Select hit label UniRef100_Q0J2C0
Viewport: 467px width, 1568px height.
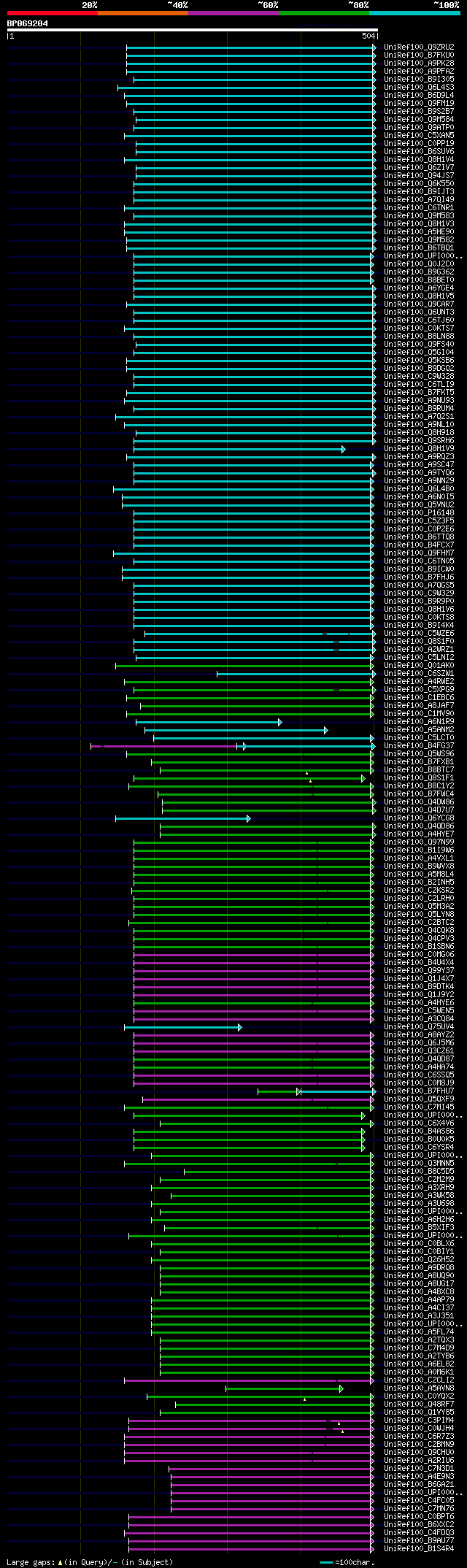419,264
